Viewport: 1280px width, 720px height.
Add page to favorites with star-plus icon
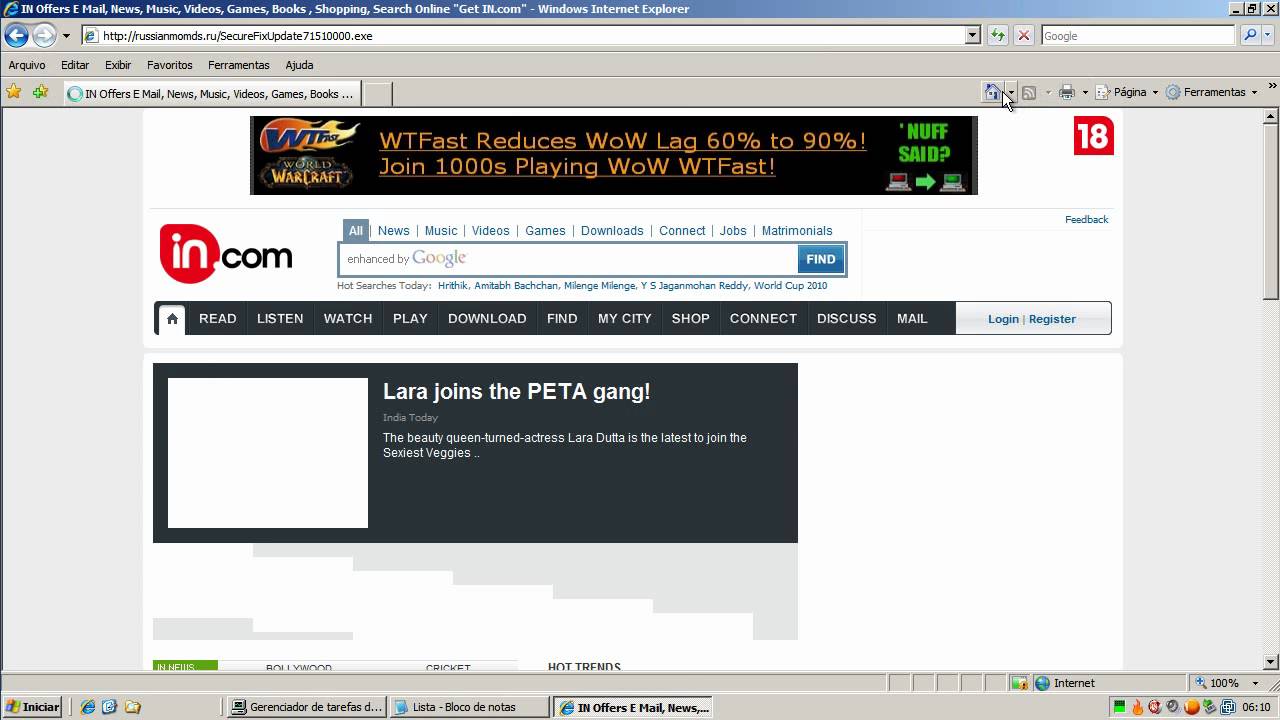click(40, 92)
